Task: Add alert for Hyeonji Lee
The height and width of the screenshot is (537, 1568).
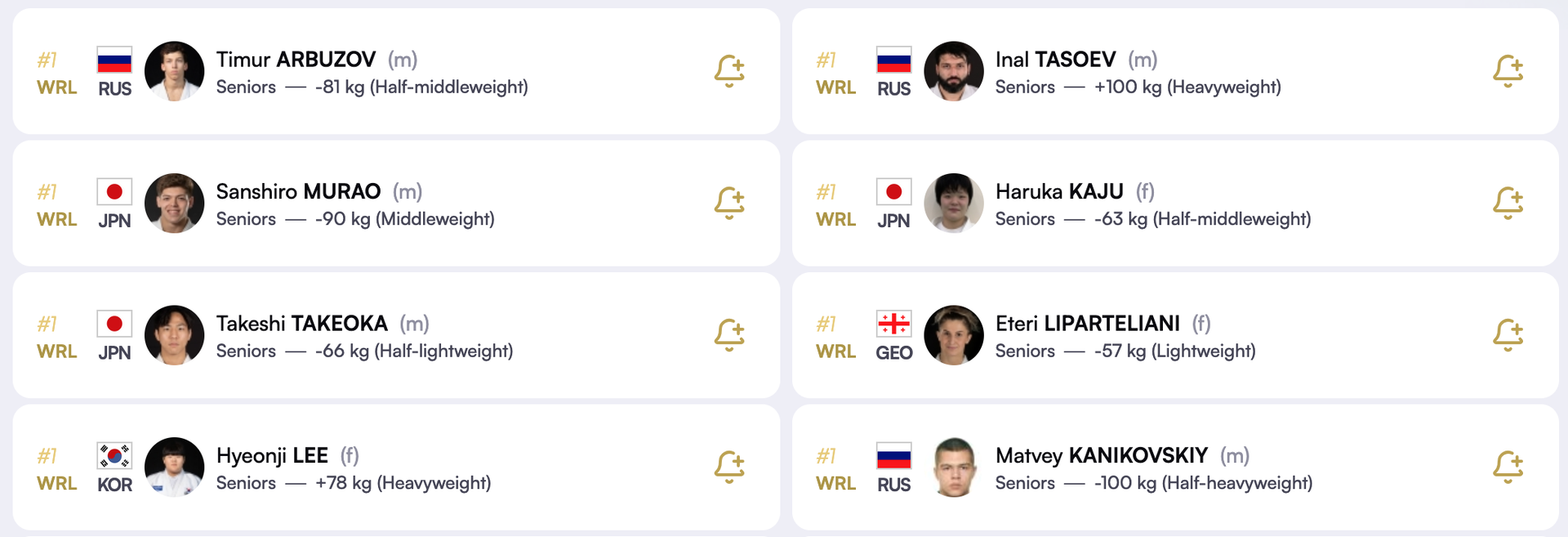Action: (x=729, y=467)
